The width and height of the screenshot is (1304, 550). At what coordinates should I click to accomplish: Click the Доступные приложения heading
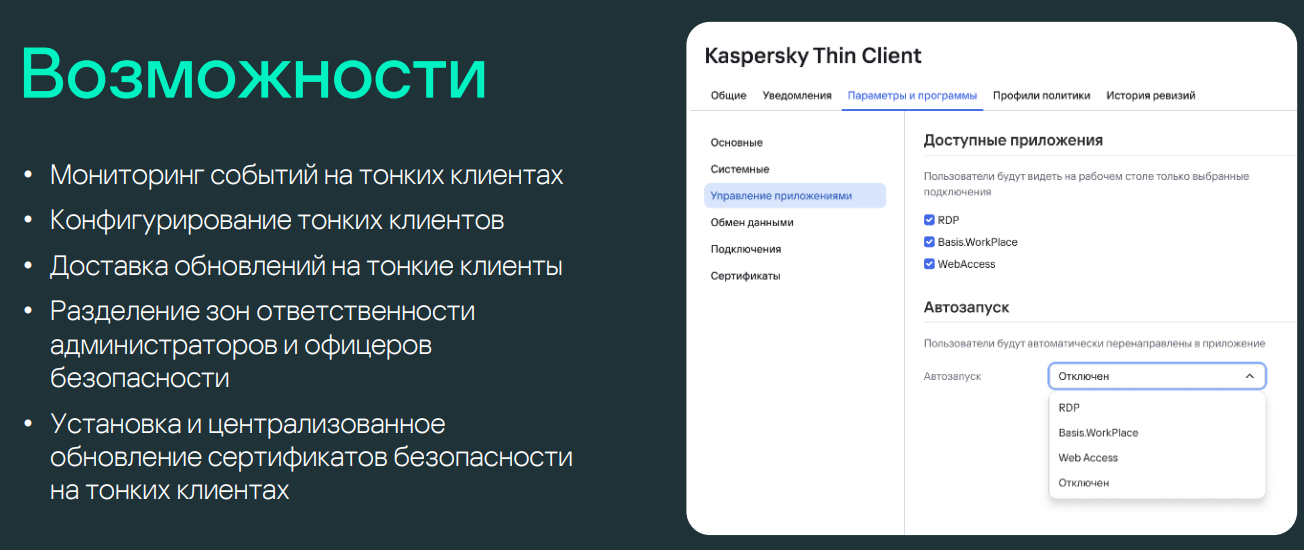[1013, 141]
